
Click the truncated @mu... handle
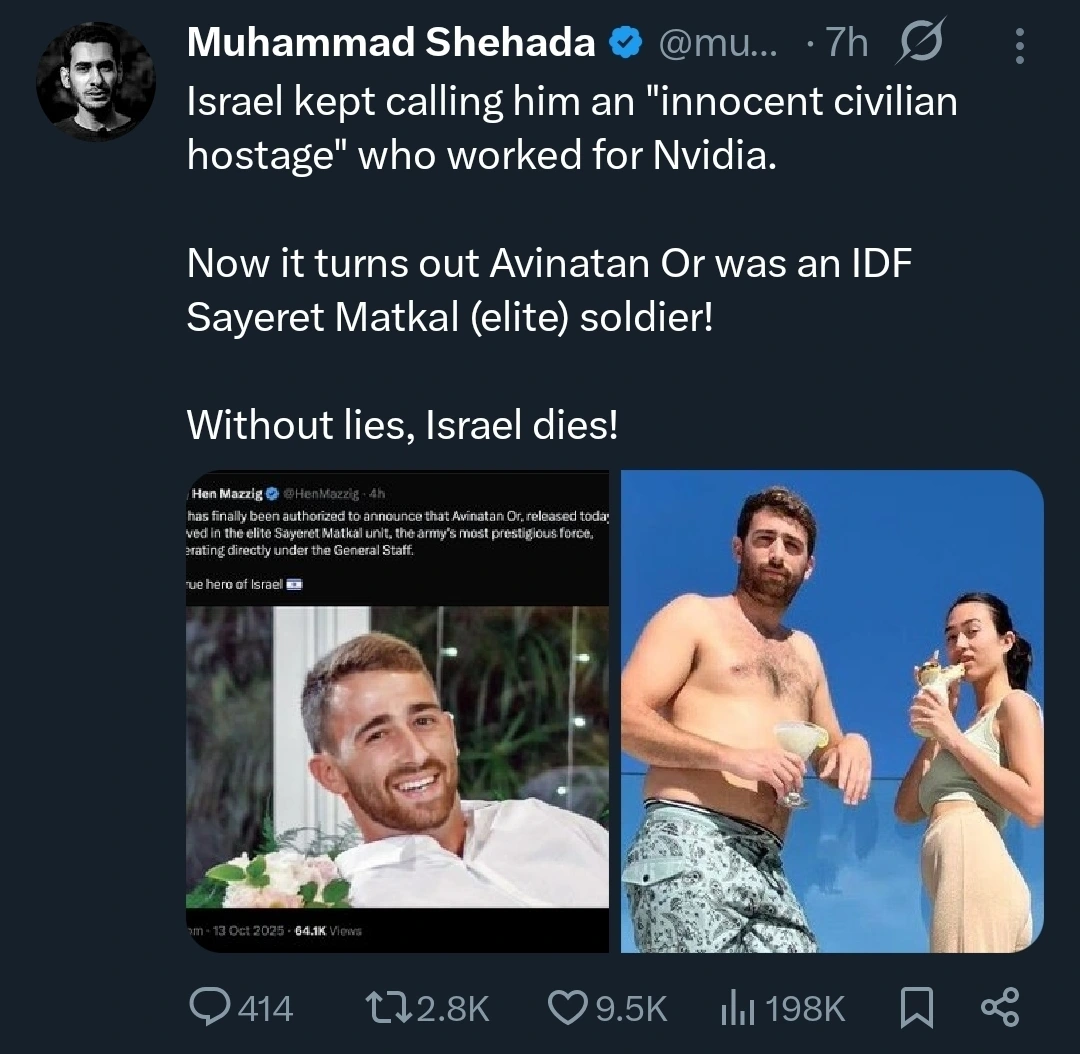[717, 44]
